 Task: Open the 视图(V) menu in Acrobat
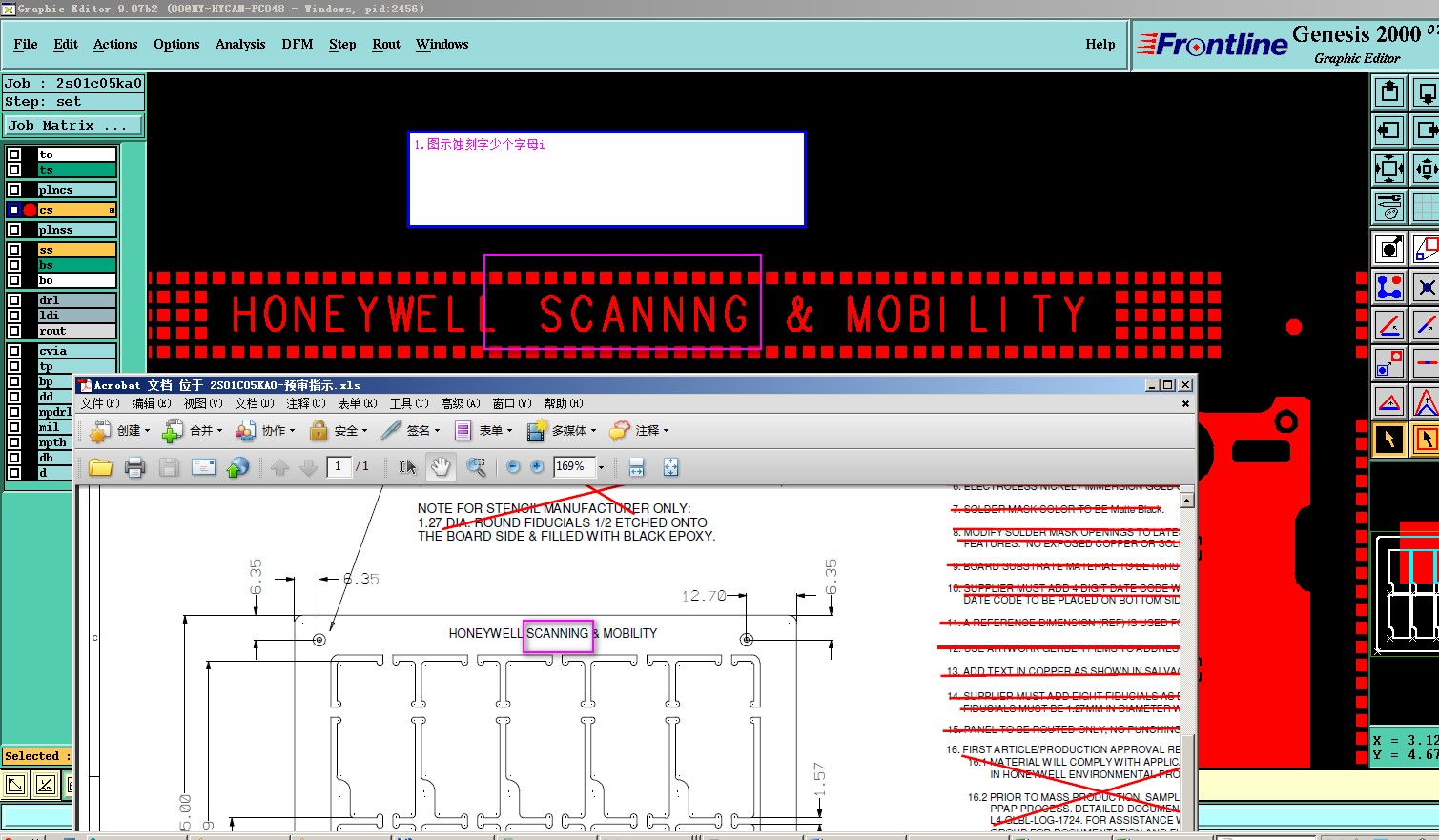pyautogui.click(x=202, y=403)
